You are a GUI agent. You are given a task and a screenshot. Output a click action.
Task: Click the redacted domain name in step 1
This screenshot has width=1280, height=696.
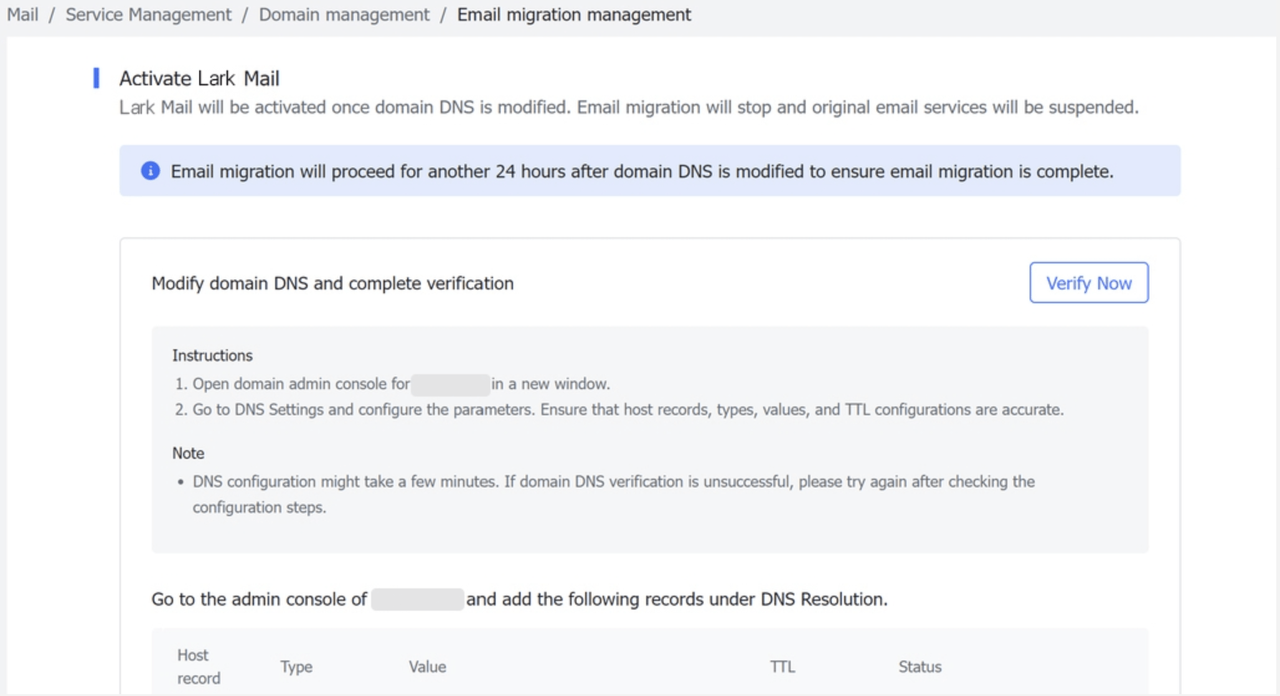[450, 383]
